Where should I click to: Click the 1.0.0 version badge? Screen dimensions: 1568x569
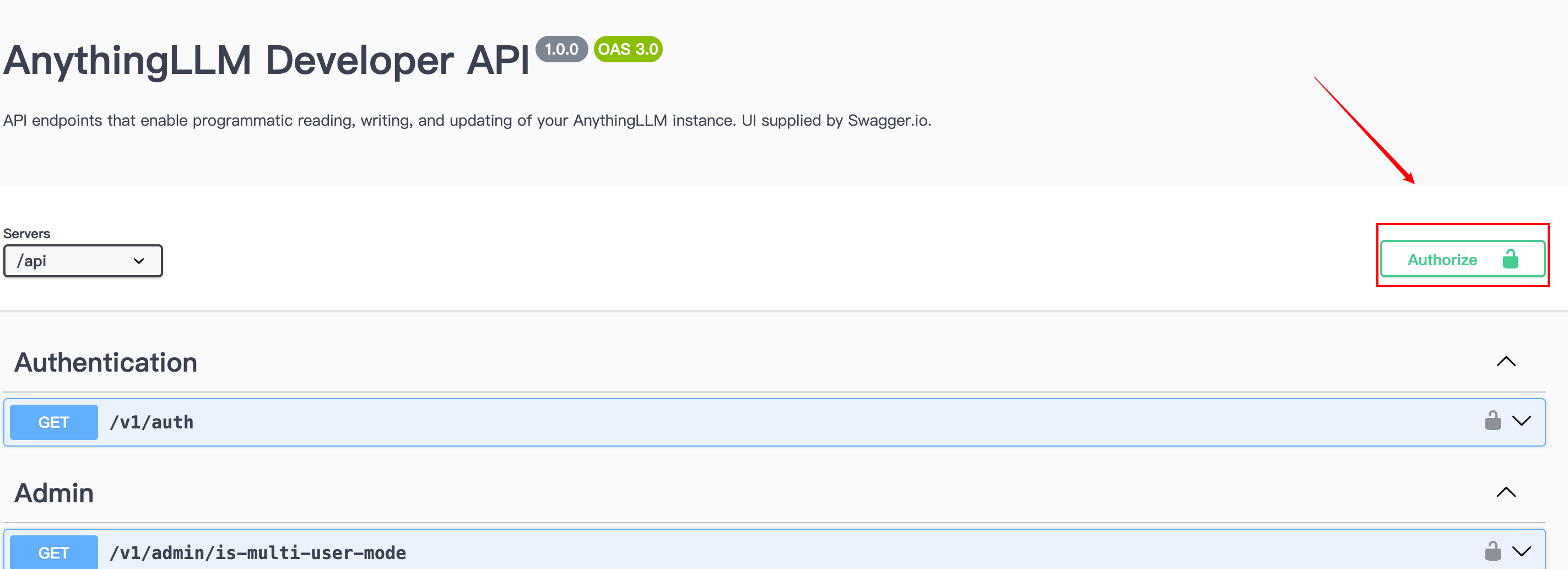click(x=561, y=49)
